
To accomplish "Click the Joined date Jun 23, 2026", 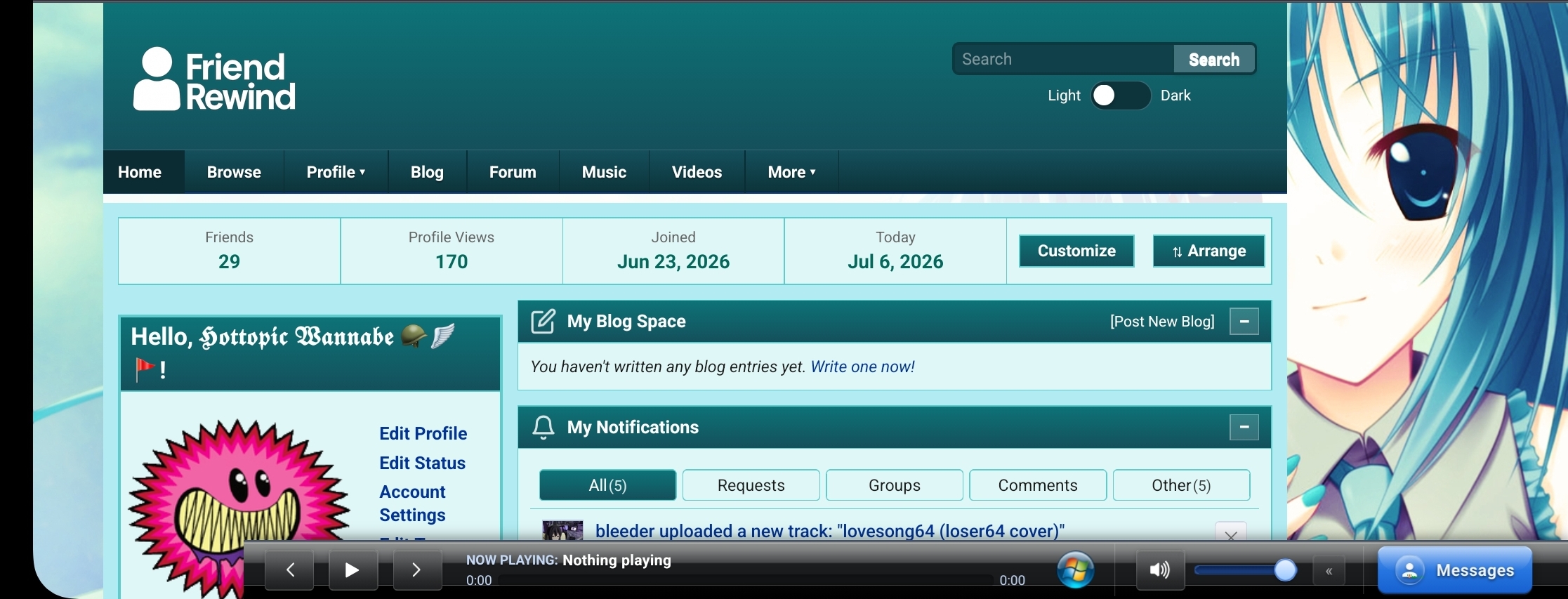I will [673, 262].
